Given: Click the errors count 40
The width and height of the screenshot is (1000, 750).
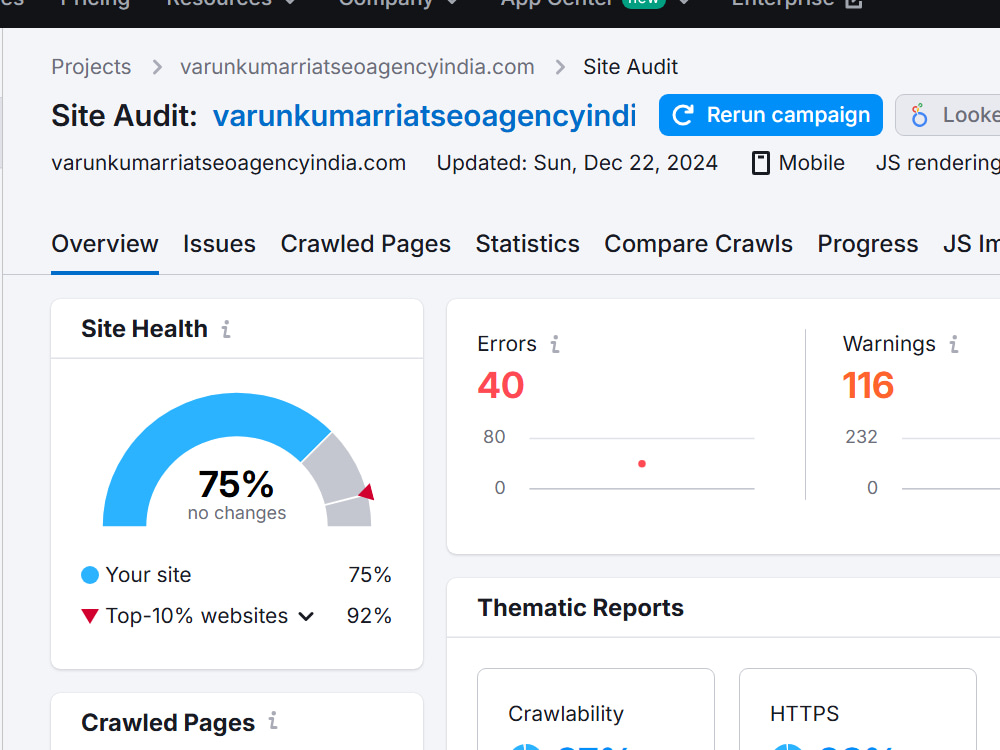Looking at the screenshot, I should tap(501, 385).
